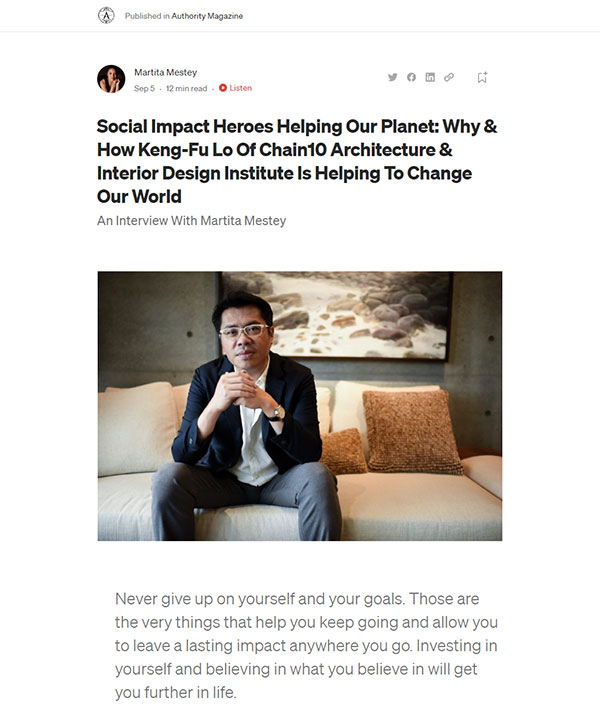Share the article on Twitter

[392, 77]
